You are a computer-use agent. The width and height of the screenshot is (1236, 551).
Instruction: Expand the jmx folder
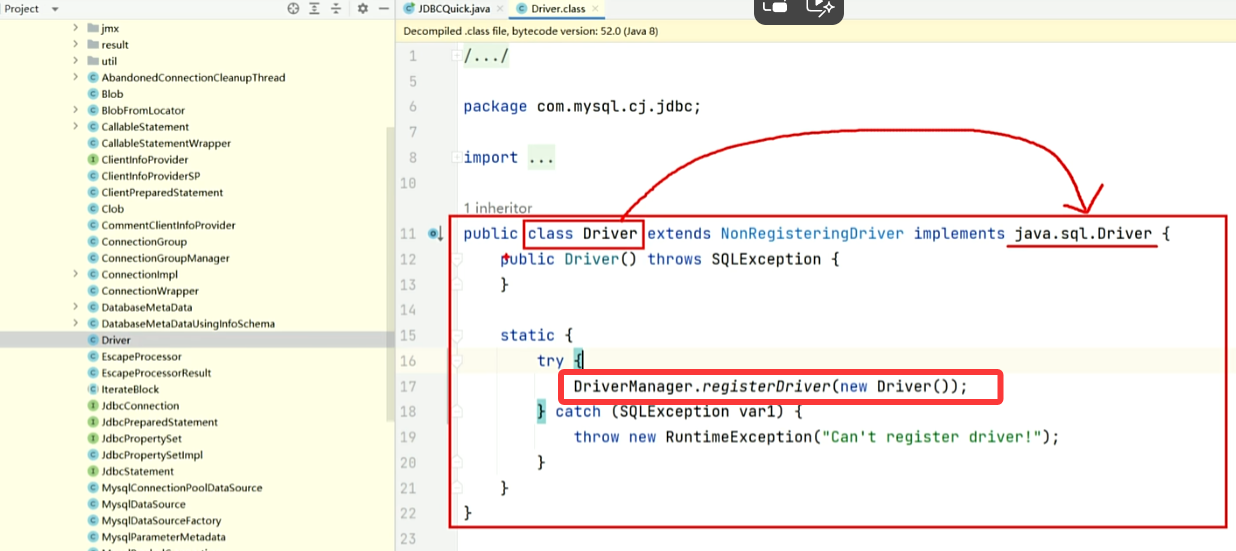76,28
